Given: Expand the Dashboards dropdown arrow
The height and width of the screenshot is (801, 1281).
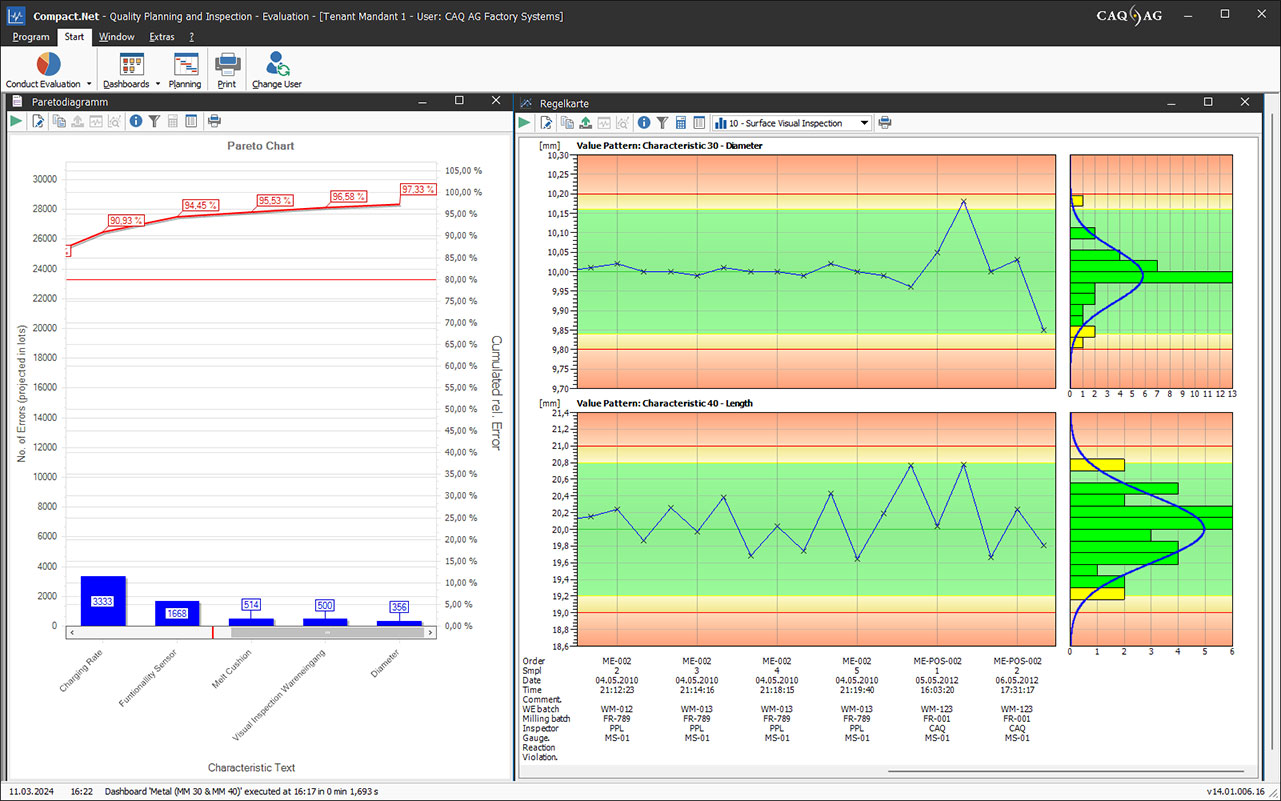Looking at the screenshot, I should [x=158, y=84].
